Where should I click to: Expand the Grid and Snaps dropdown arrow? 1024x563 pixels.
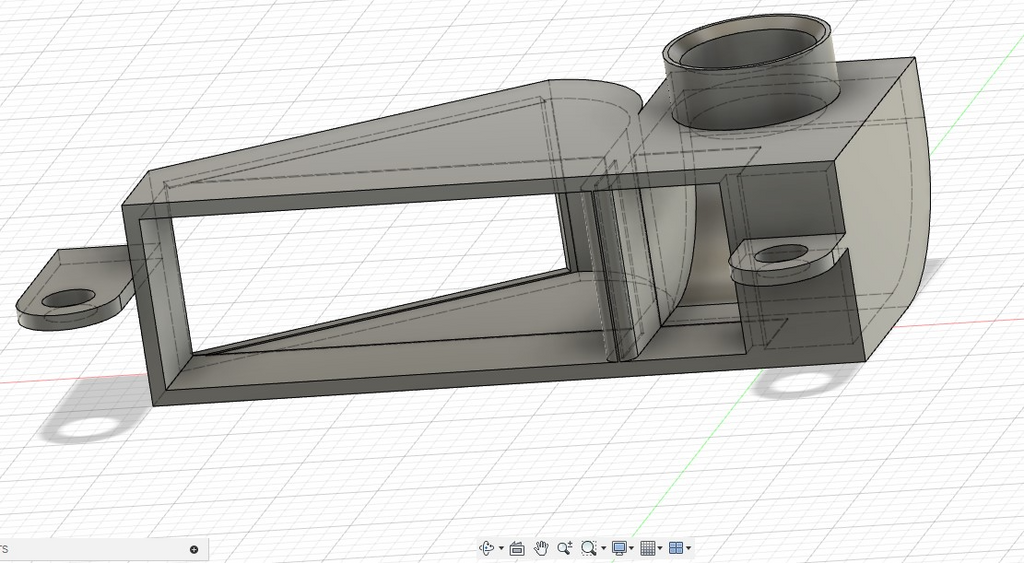(x=660, y=549)
